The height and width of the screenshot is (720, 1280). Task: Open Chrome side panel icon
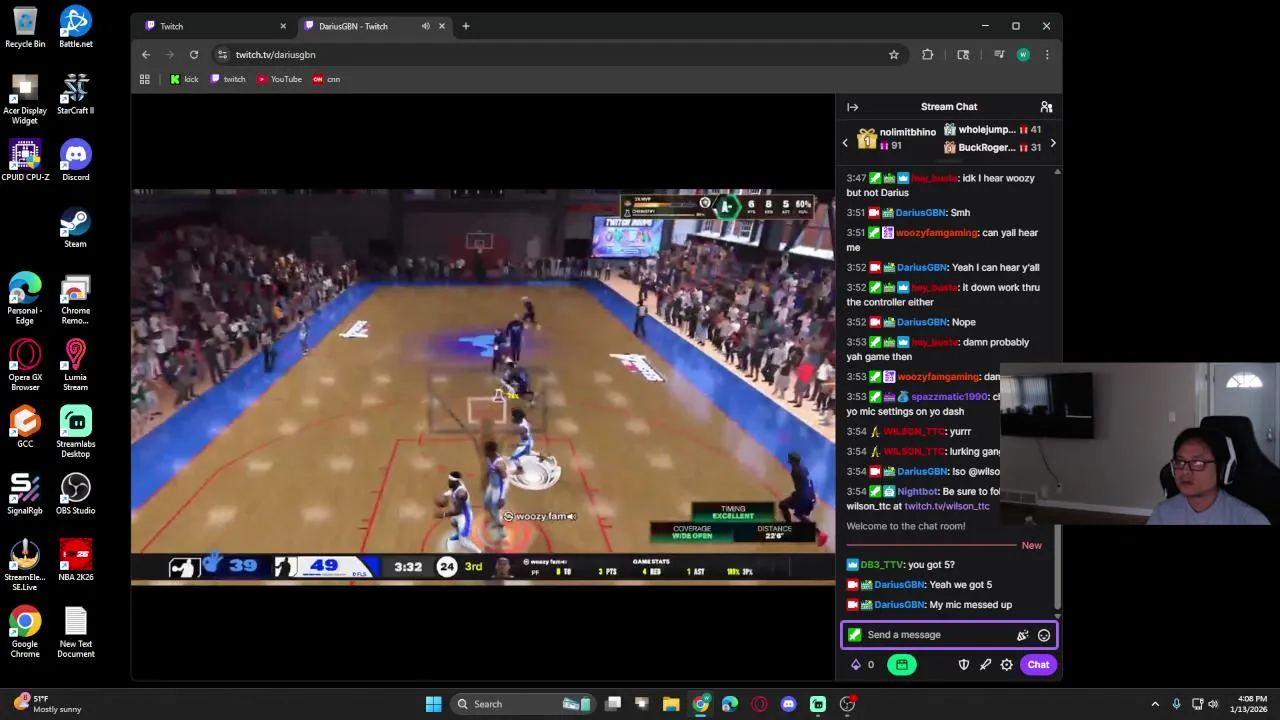click(x=963, y=55)
